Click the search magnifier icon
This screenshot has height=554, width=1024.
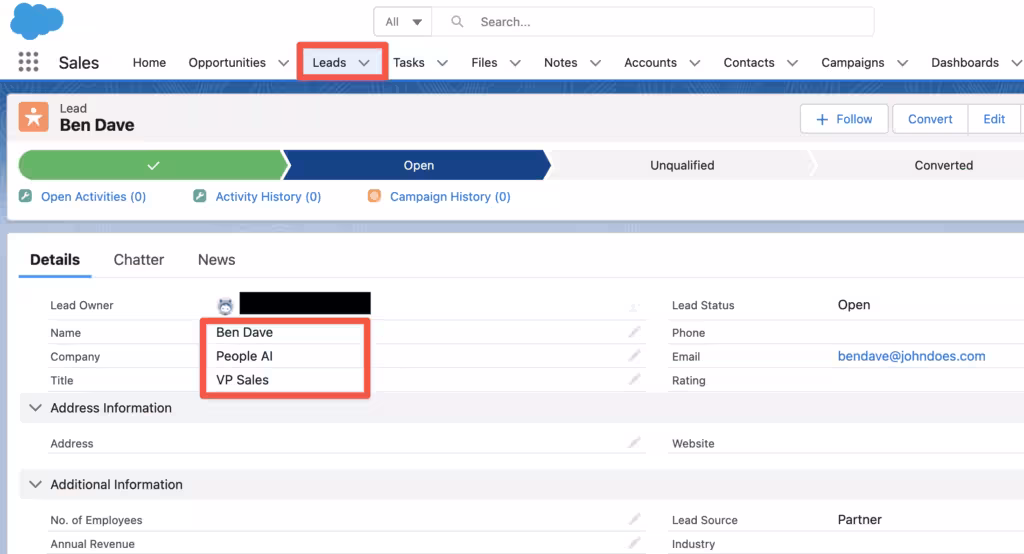(x=457, y=22)
